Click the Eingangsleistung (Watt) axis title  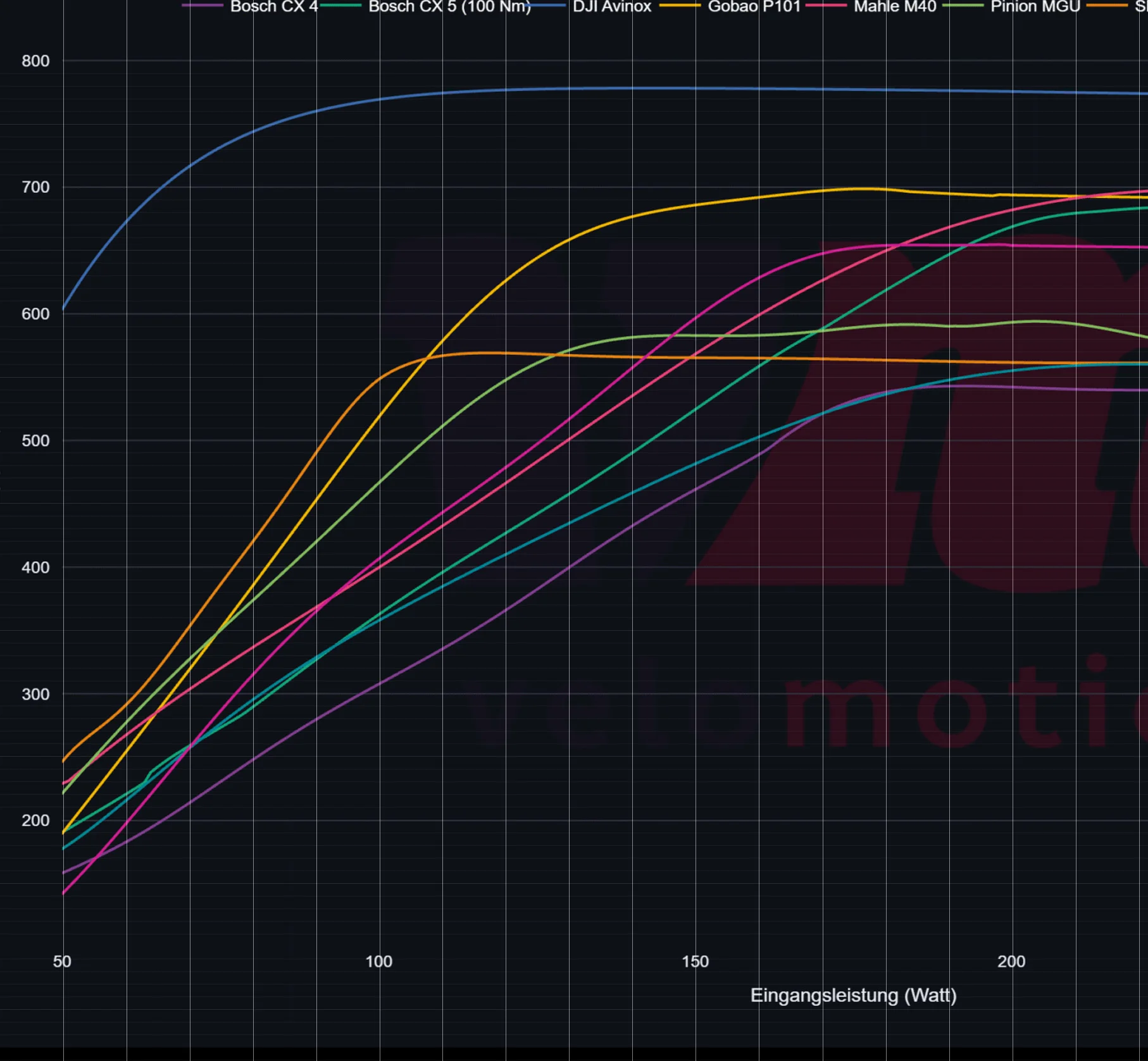tap(853, 995)
